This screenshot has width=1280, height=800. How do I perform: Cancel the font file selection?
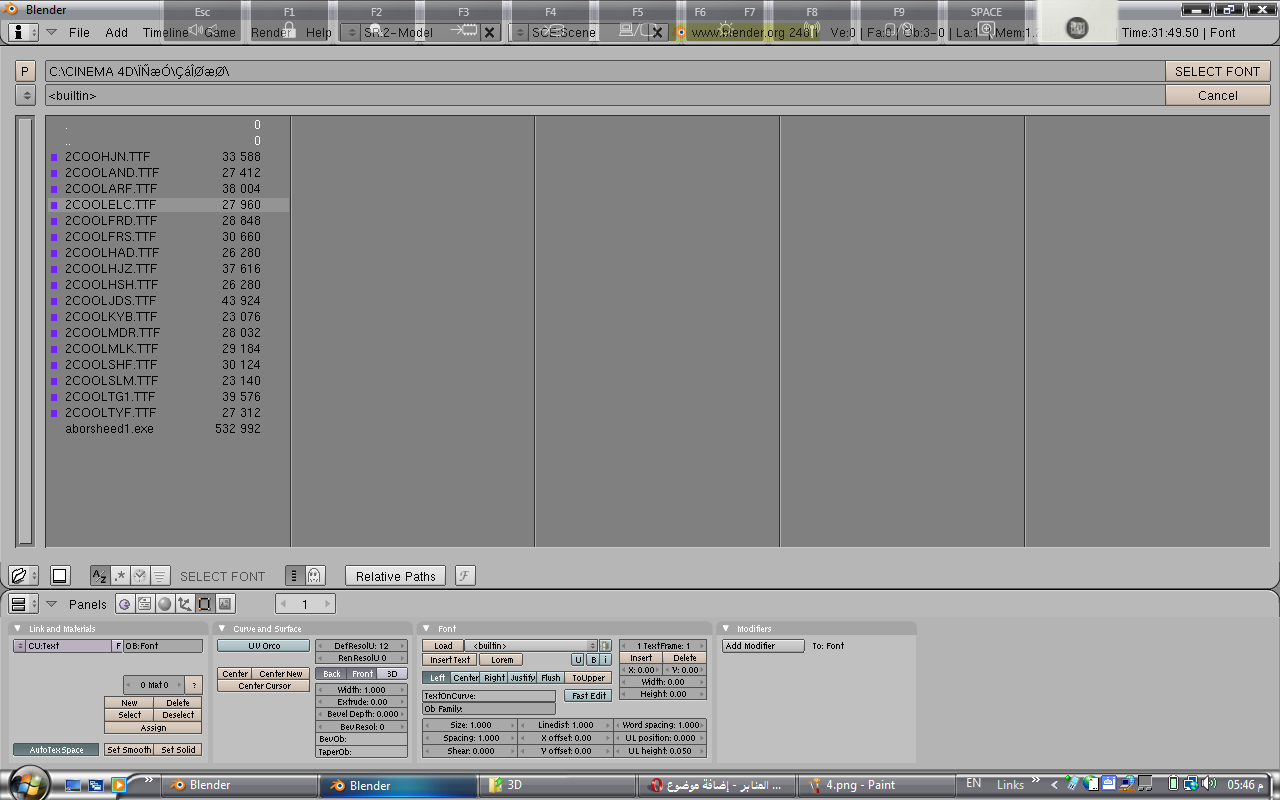pyautogui.click(x=1217, y=95)
